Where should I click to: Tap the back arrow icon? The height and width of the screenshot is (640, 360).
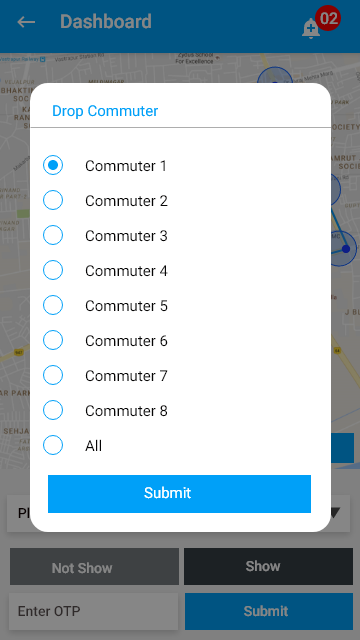click(x=26, y=22)
